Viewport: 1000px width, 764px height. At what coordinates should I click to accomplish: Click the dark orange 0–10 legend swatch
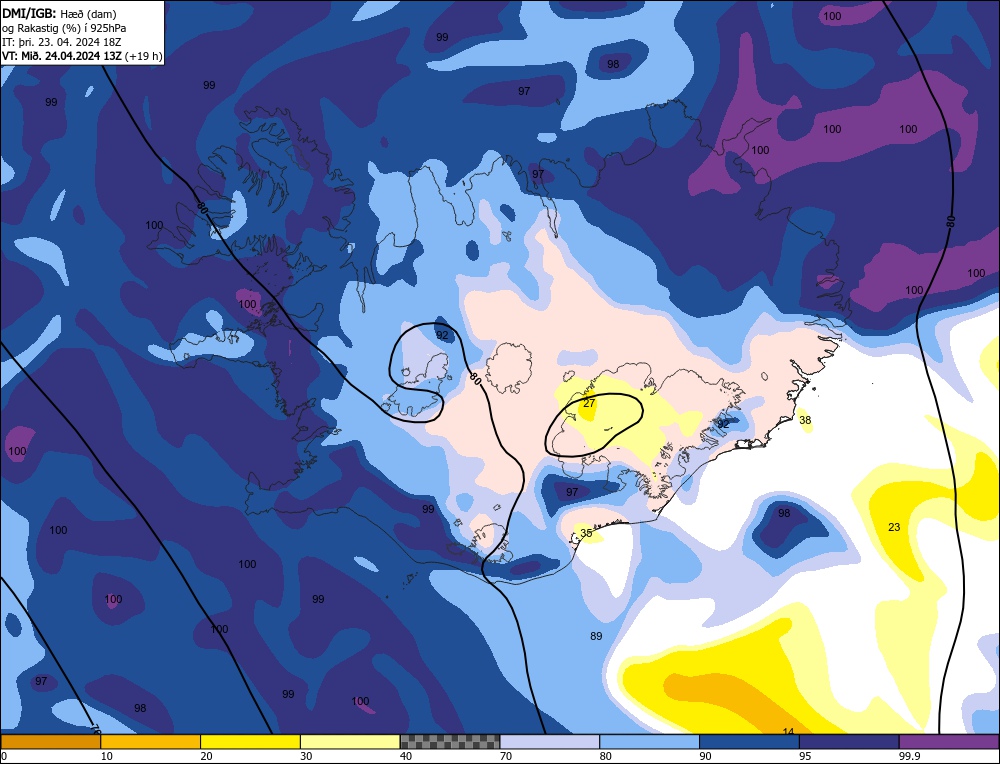(50, 742)
